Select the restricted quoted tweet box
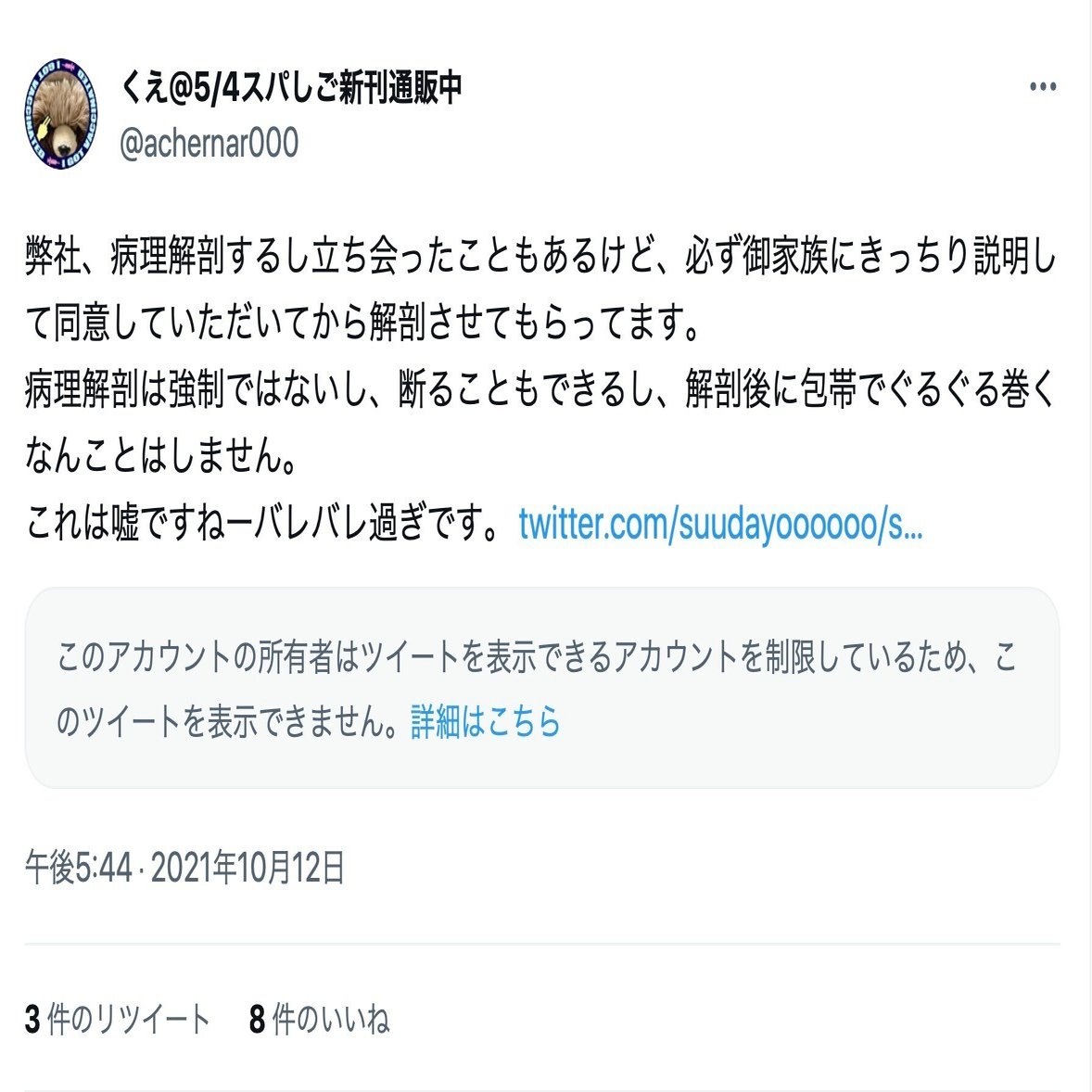1092x1092 pixels. click(541, 688)
